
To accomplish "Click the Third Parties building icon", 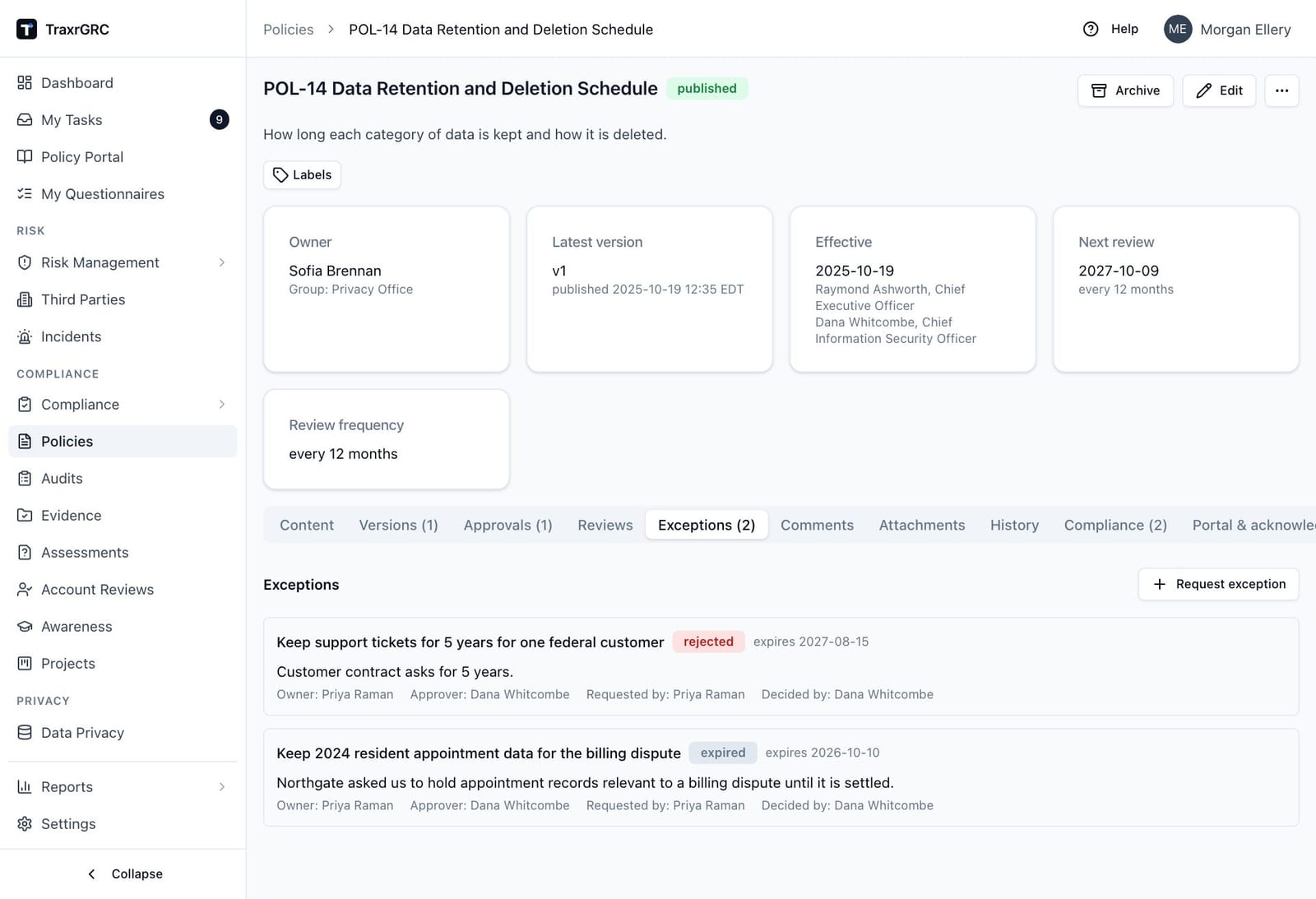I will tap(25, 299).
